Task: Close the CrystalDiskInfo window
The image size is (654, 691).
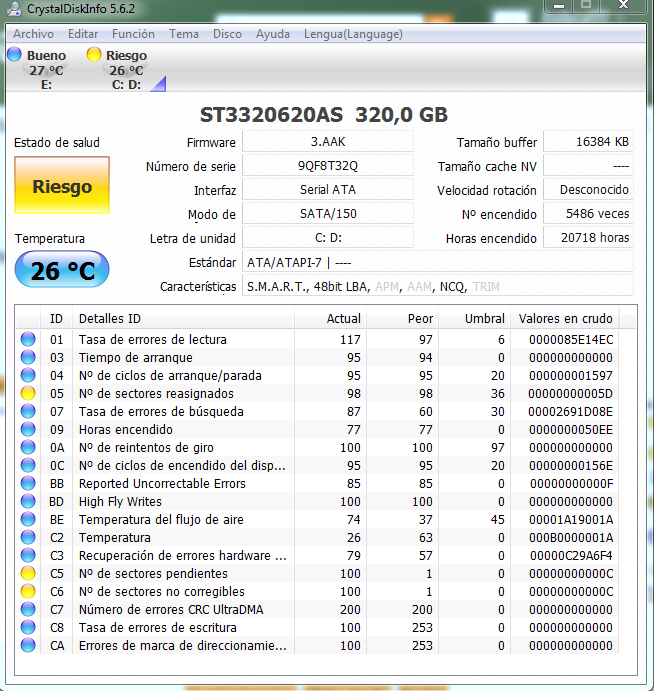Action: pyautogui.click(x=623, y=6)
